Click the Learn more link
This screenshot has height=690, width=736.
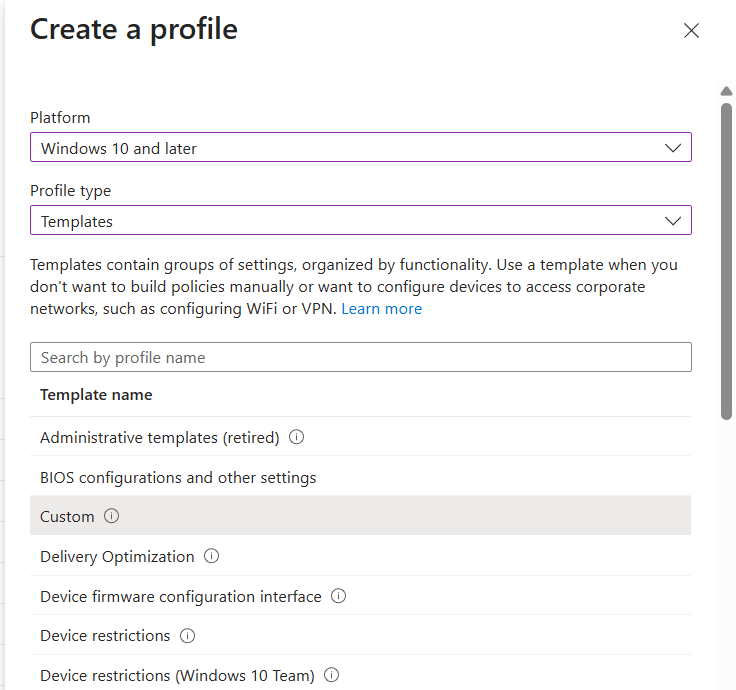click(381, 309)
